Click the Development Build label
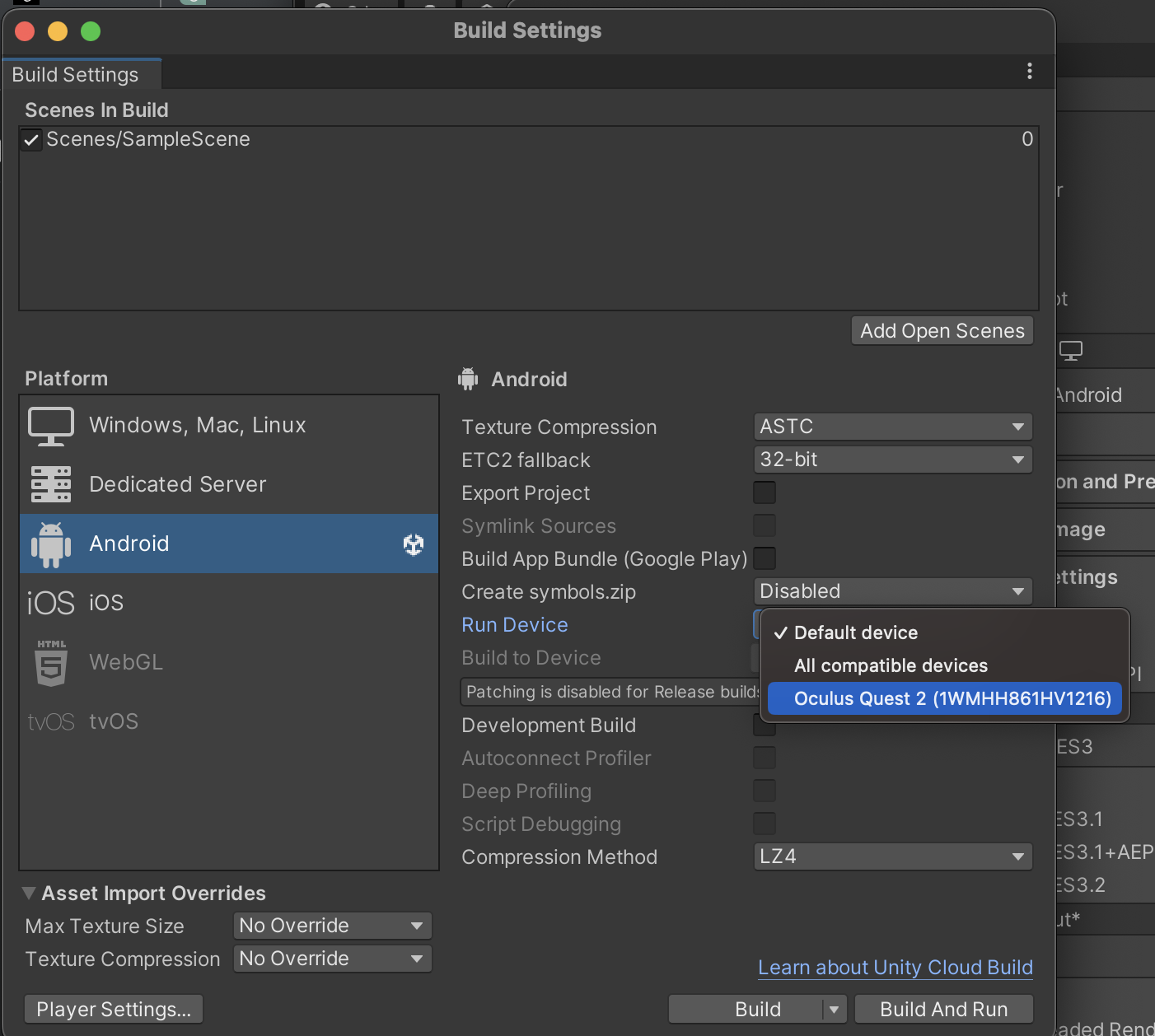 [549, 726]
